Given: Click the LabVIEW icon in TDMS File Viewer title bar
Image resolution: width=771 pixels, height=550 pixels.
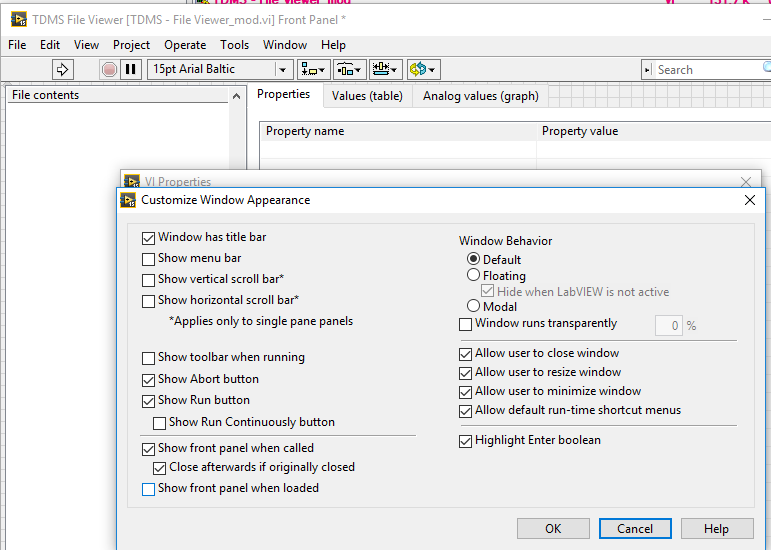Looking at the screenshot, I should tap(19, 20).
